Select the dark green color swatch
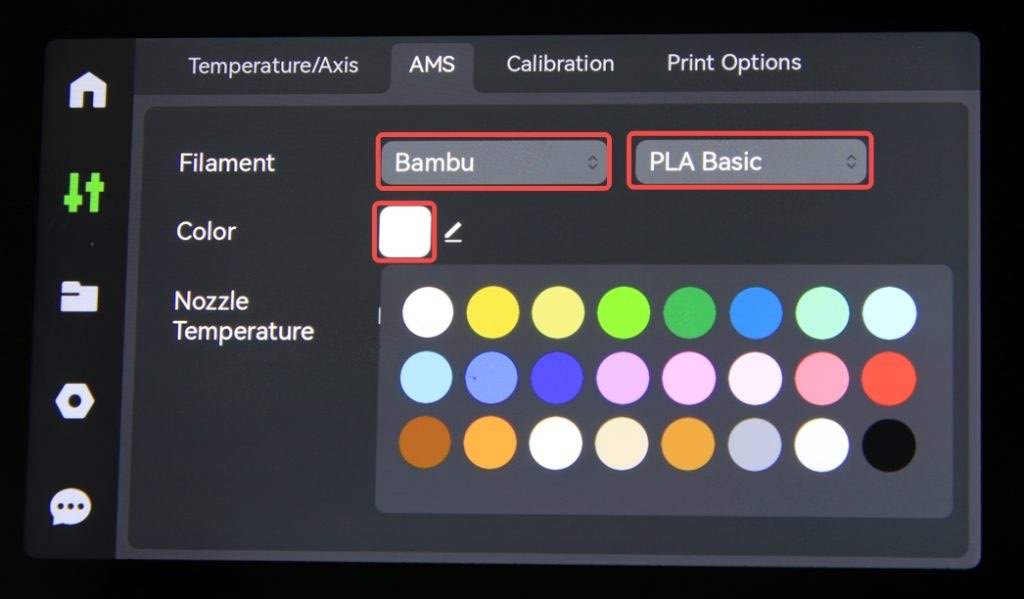Image resolution: width=1024 pixels, height=599 pixels. tap(690, 313)
